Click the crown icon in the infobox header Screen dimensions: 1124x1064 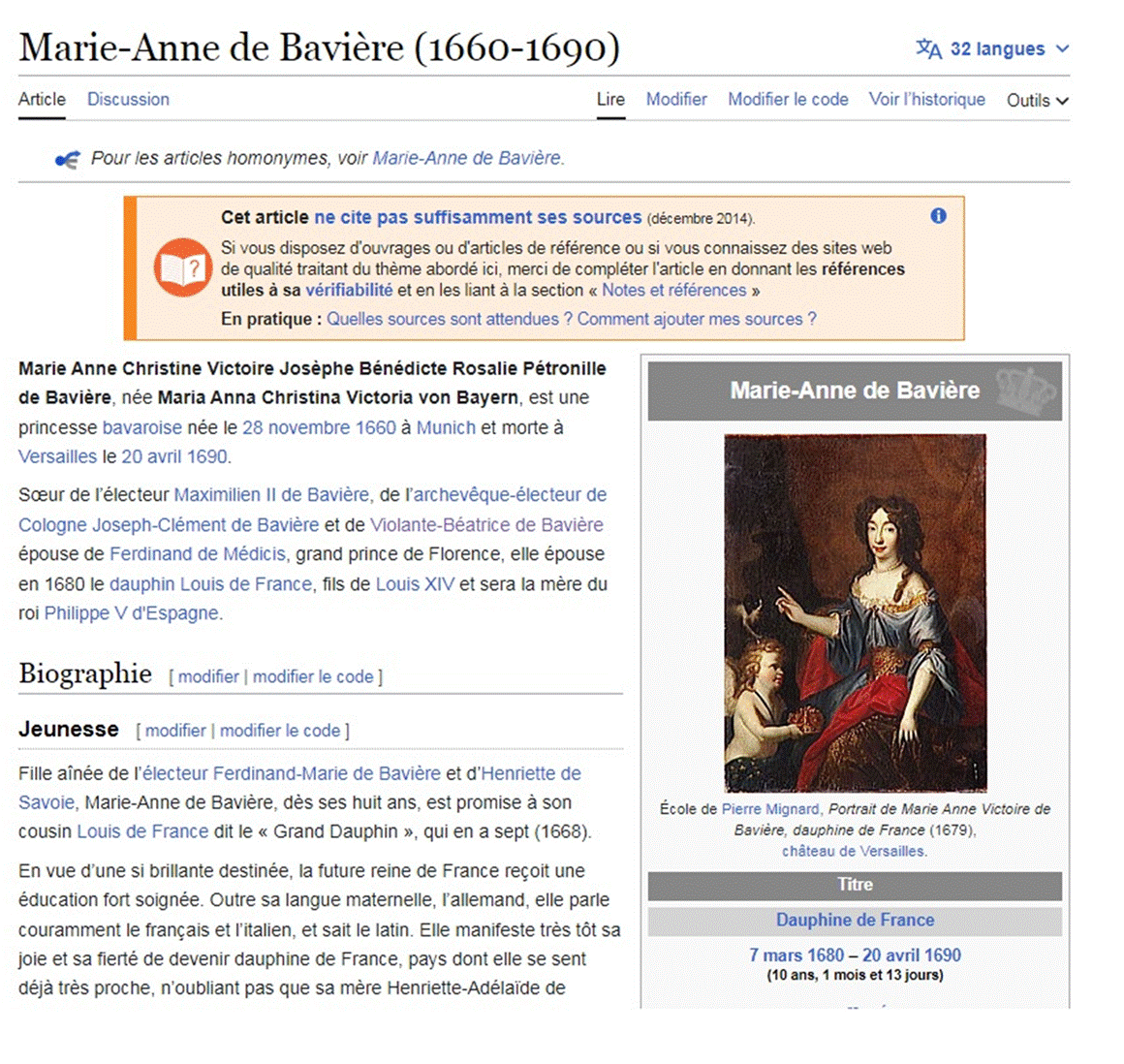[x=1026, y=391]
